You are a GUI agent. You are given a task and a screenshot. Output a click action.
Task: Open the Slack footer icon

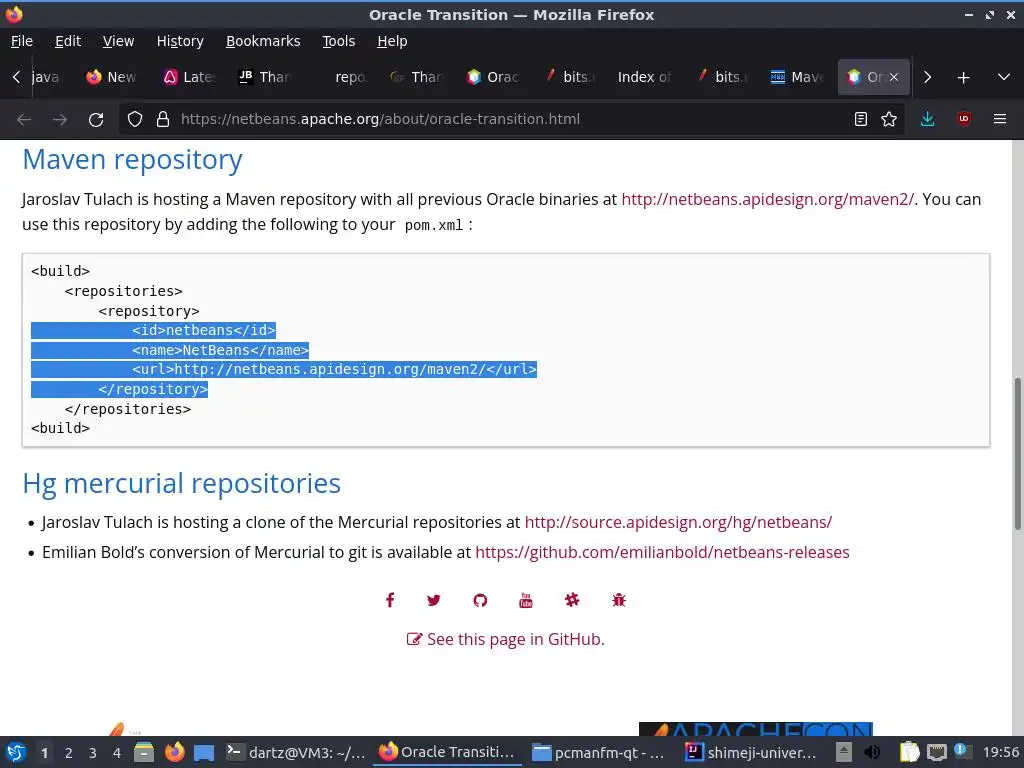tap(572, 600)
